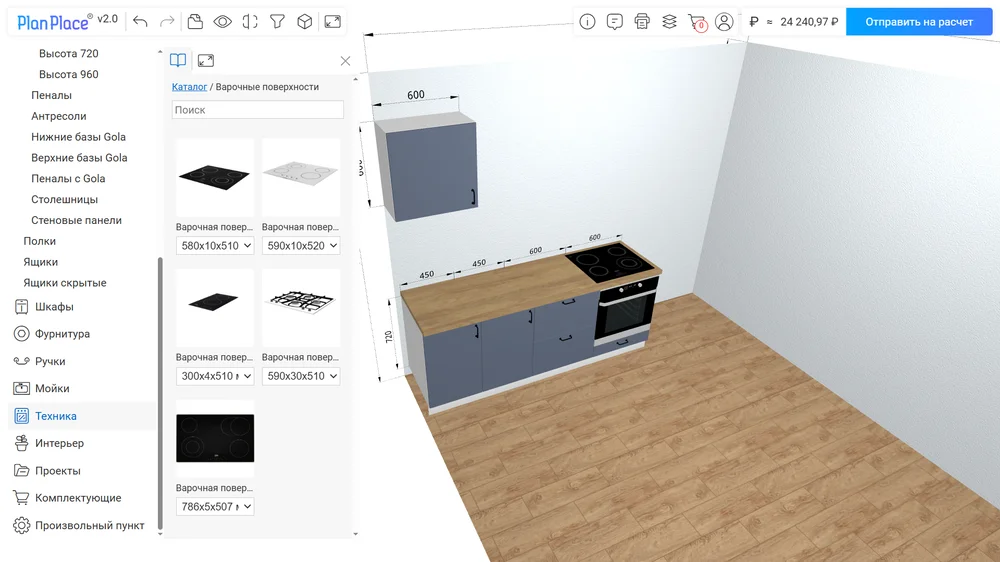Click the filter funnel icon
The image size is (1000, 562).
click(278, 21)
